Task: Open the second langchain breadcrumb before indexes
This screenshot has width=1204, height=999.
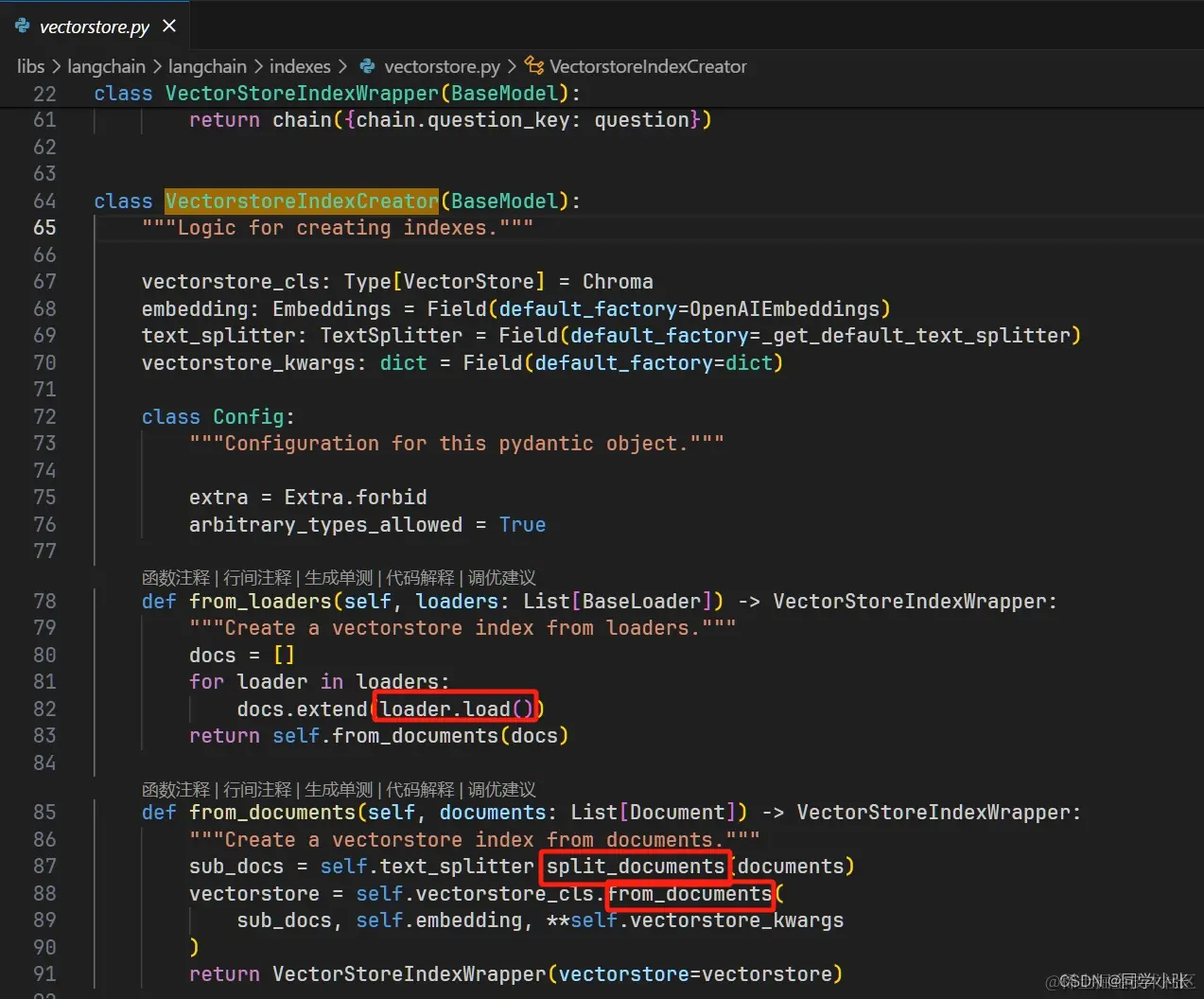Action: click(207, 66)
